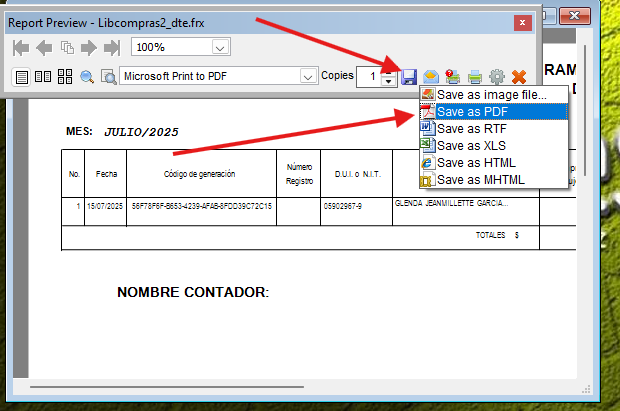Click the send by email icon

(x=431, y=77)
